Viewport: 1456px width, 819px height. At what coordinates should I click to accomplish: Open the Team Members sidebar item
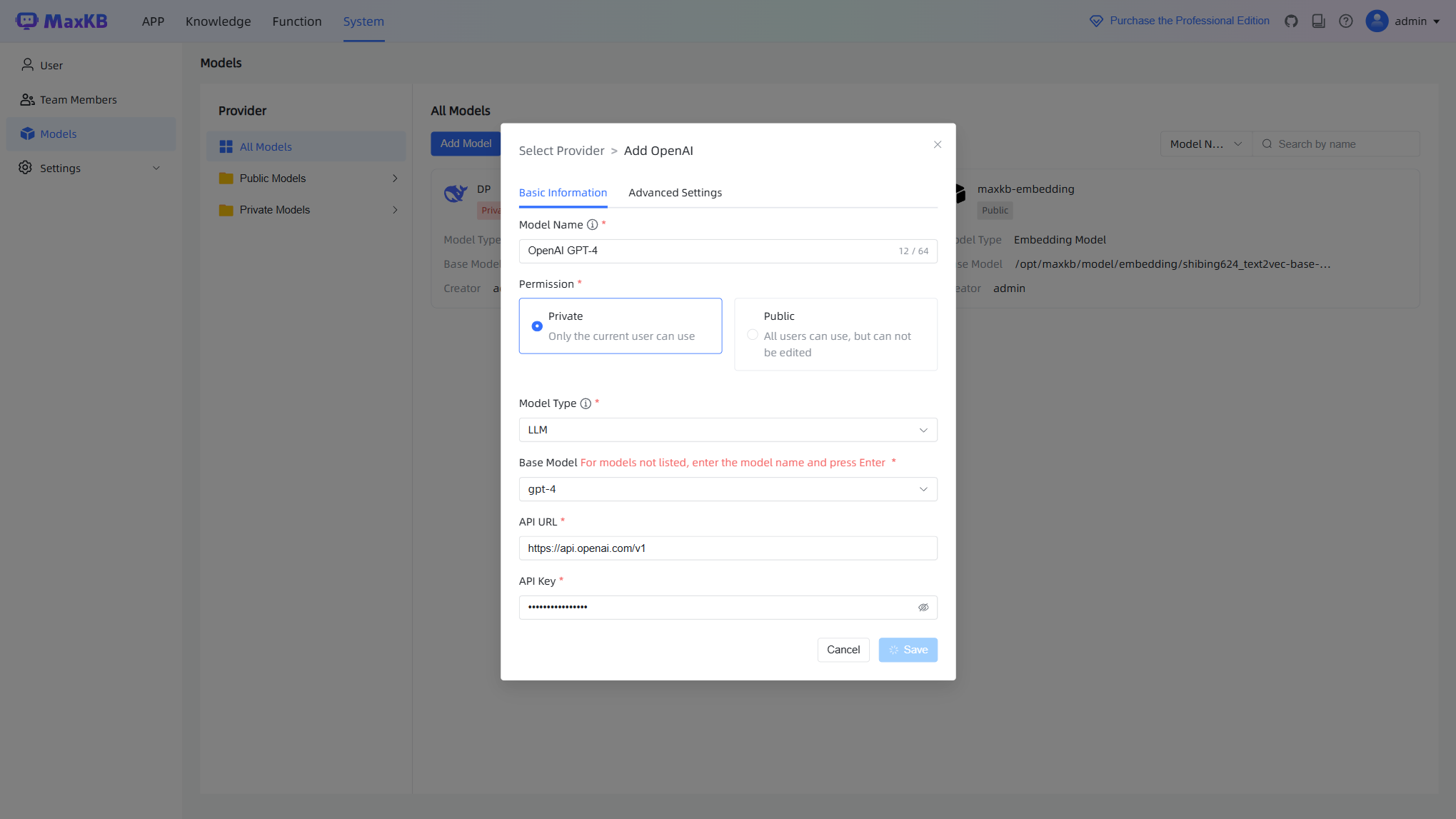click(x=78, y=100)
